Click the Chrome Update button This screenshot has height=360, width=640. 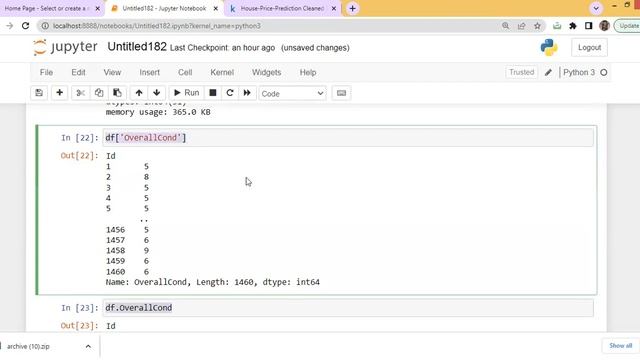[628, 26]
